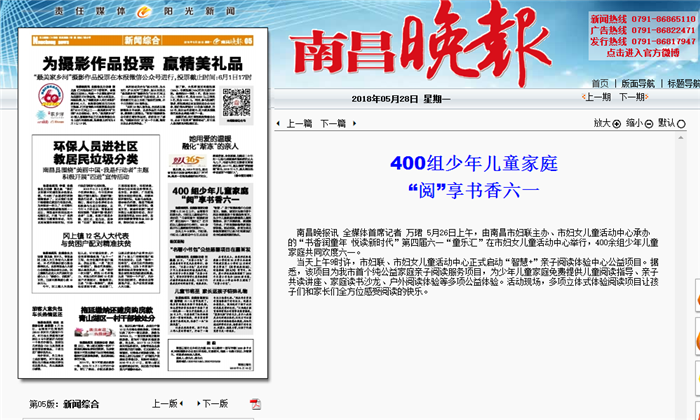Image resolution: width=700 pixels, height=420 pixels.
Task: Click the QR code on the newspaper page
Action: pyautogui.click(x=236, y=102)
